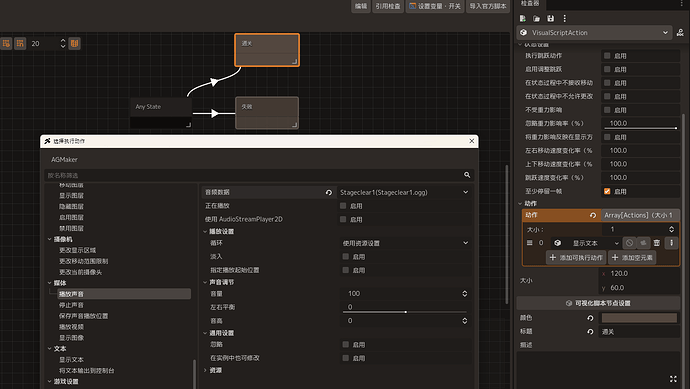
Task: Select 停止声音 in action tree
Action: [71, 305]
